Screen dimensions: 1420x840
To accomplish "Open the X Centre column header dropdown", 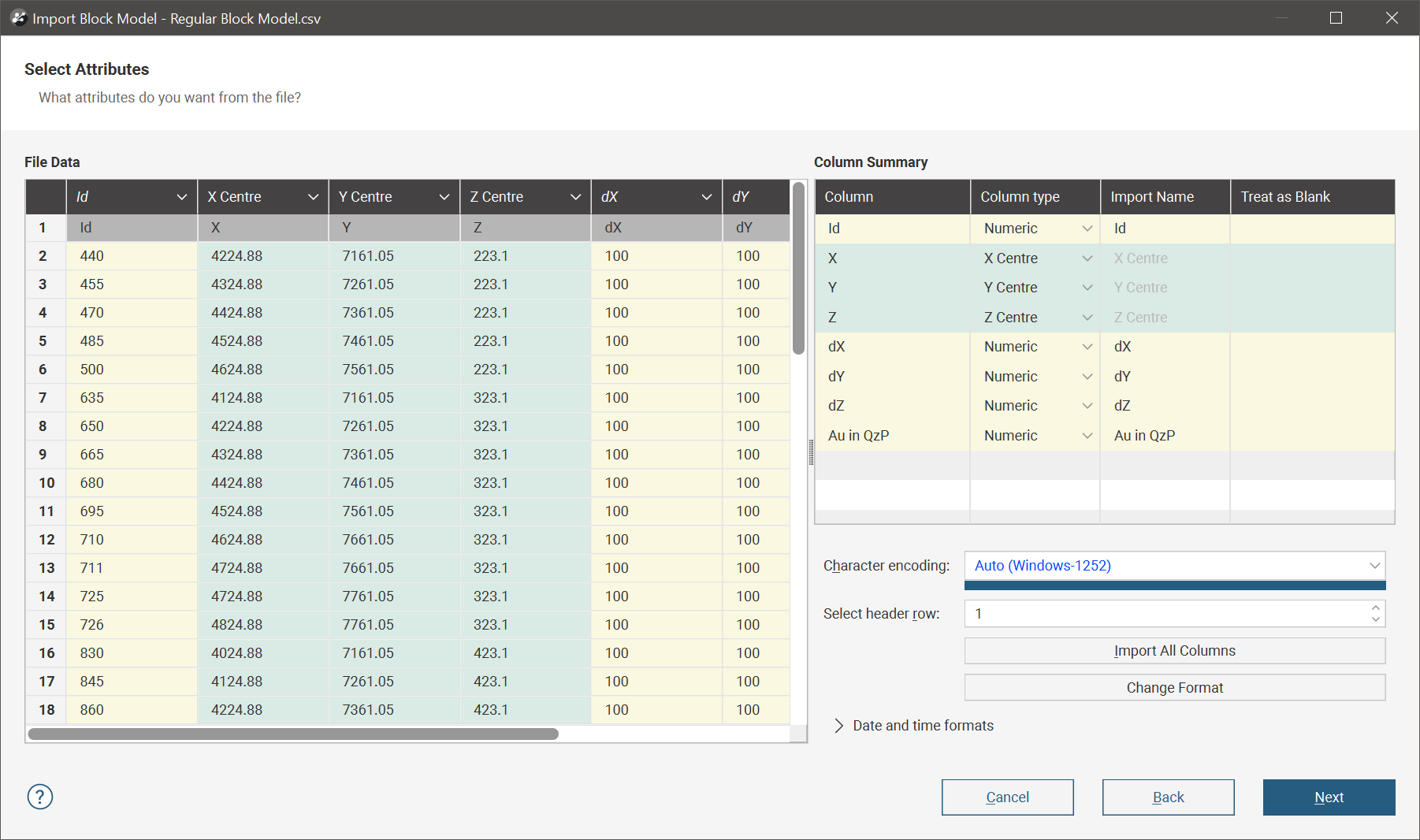I will tap(313, 197).
